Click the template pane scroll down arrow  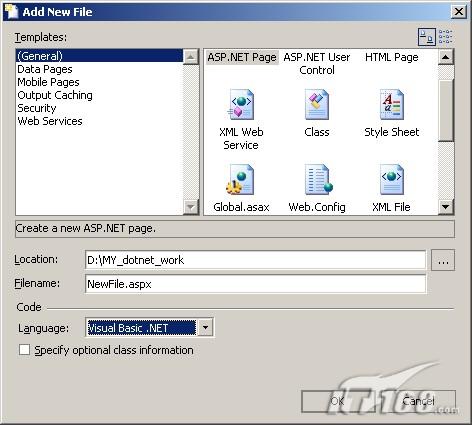click(446, 207)
